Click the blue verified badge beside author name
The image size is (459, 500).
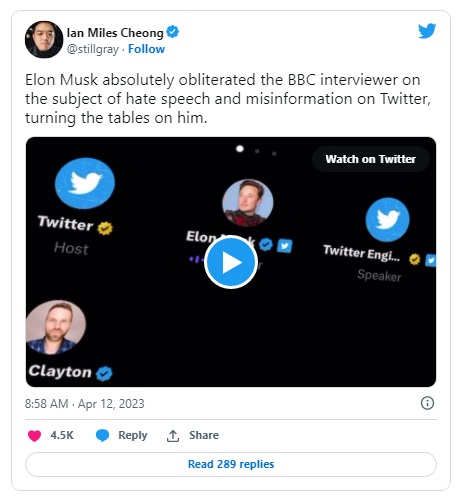[x=172, y=32]
